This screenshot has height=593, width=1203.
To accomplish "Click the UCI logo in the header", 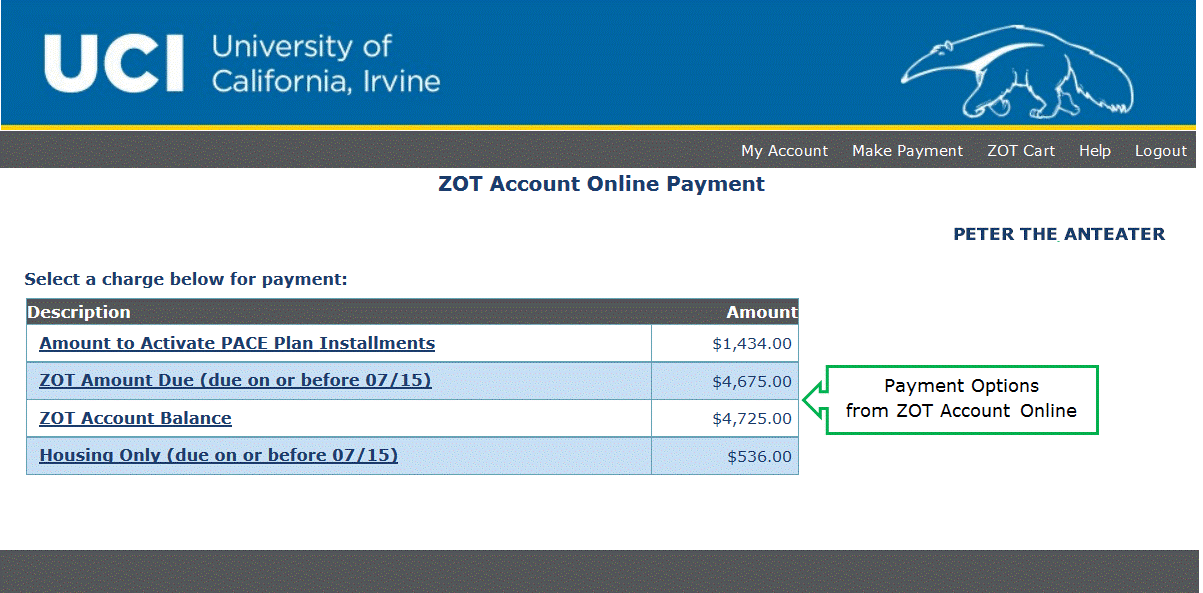I will coord(113,62).
